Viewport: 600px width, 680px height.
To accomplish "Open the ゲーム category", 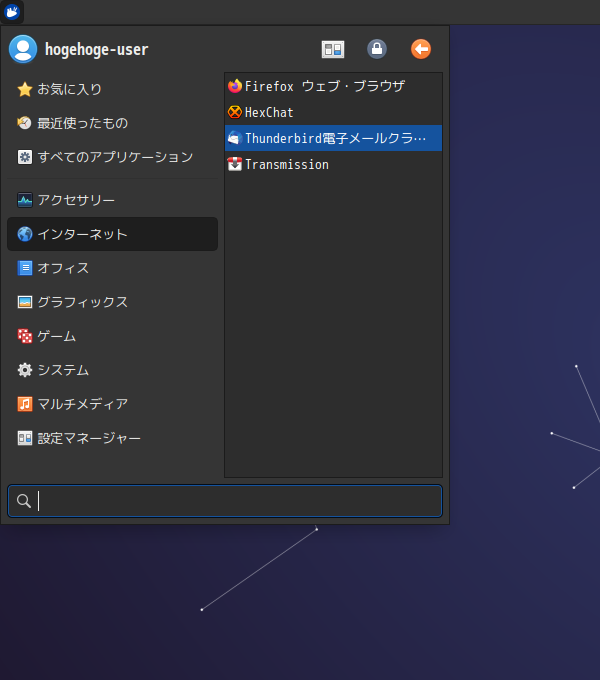I will coord(112,336).
